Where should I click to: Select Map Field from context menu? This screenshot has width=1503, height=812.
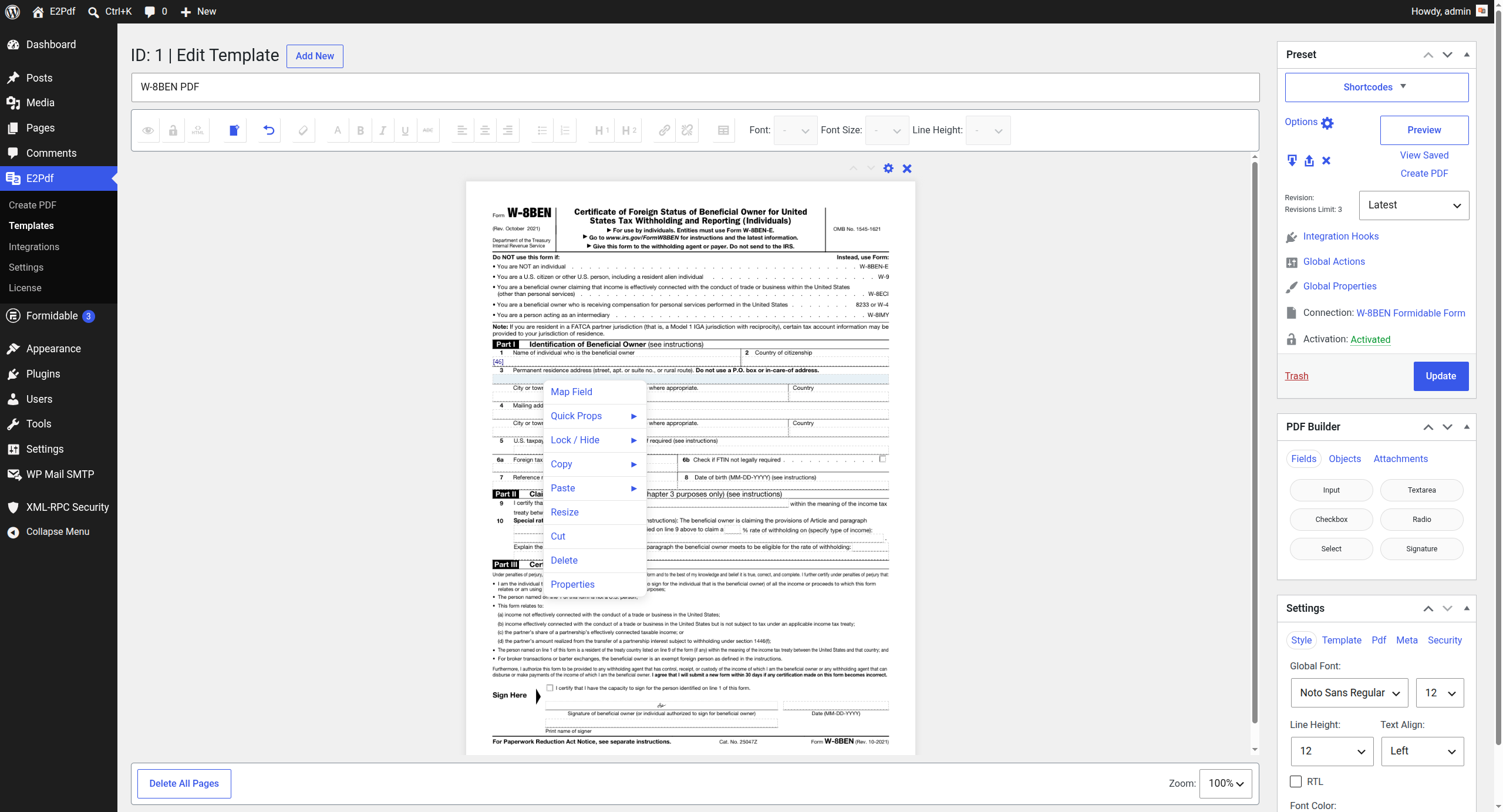[571, 392]
